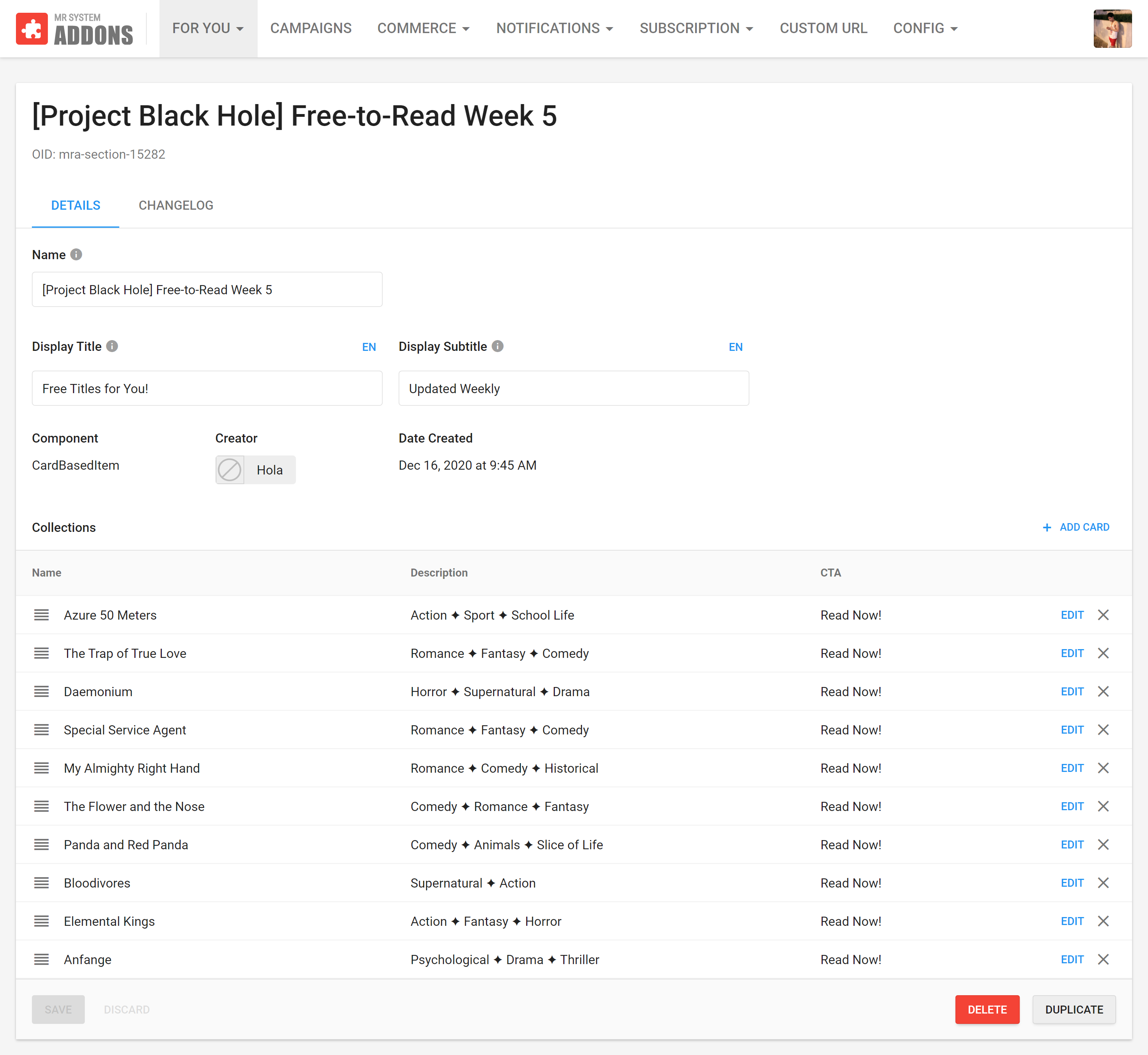Click the Display Title info icon

tap(112, 346)
